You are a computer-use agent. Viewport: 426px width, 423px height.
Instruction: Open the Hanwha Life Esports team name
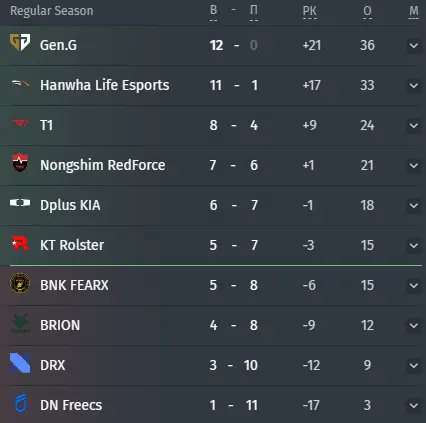pos(105,85)
